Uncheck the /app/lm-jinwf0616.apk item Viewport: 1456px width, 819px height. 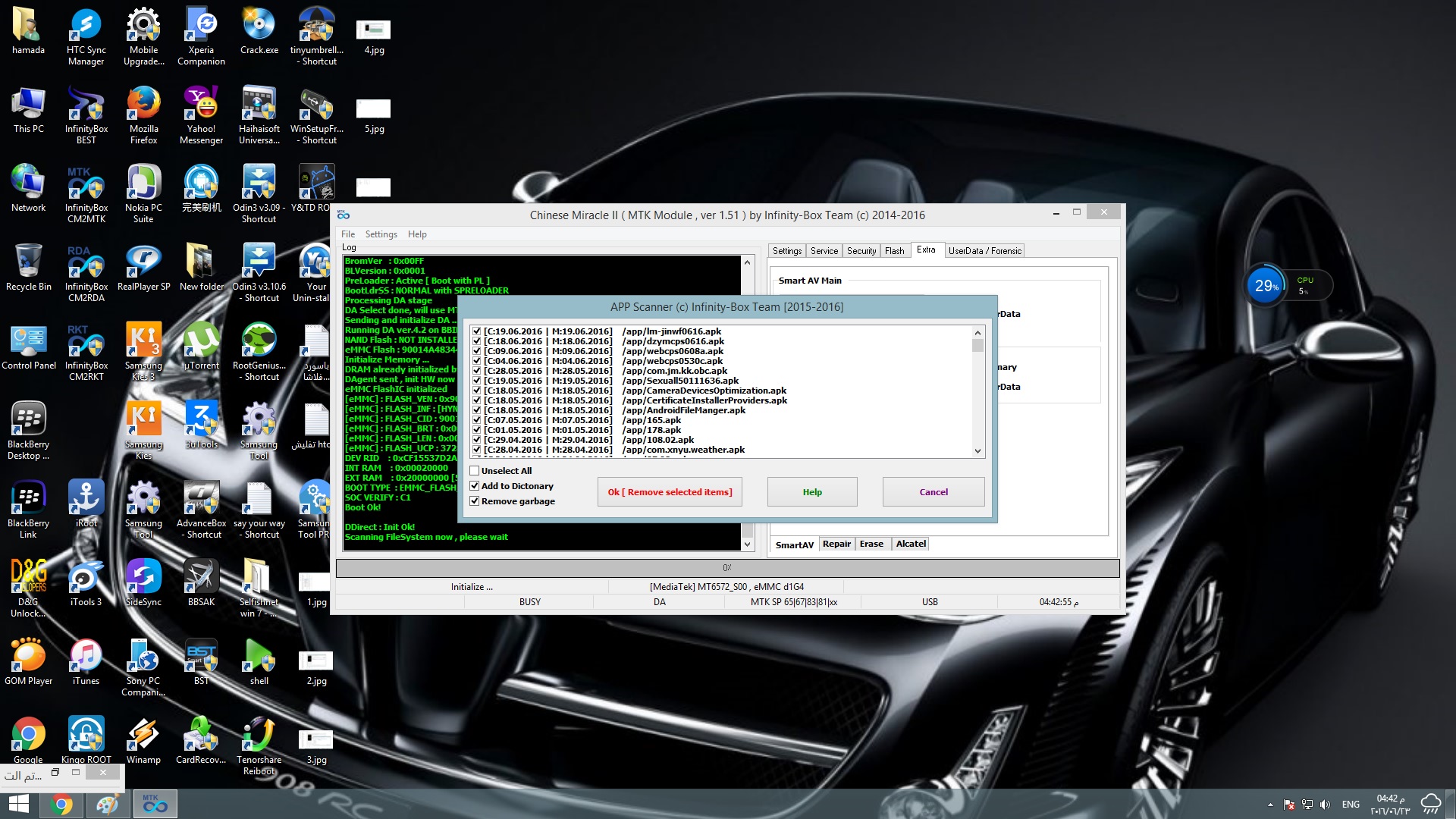tap(476, 331)
